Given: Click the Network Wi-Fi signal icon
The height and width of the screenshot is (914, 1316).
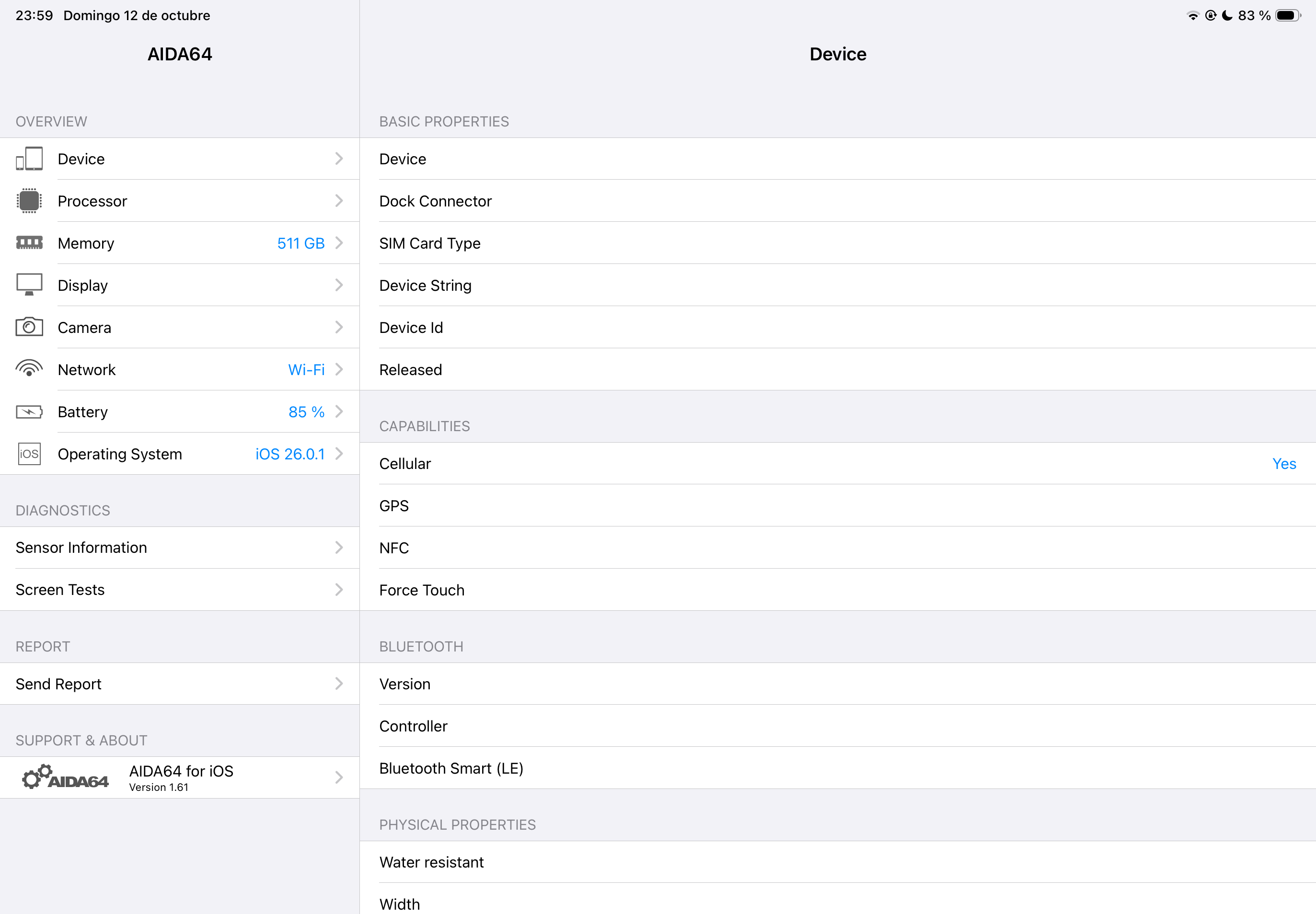Looking at the screenshot, I should tap(29, 369).
